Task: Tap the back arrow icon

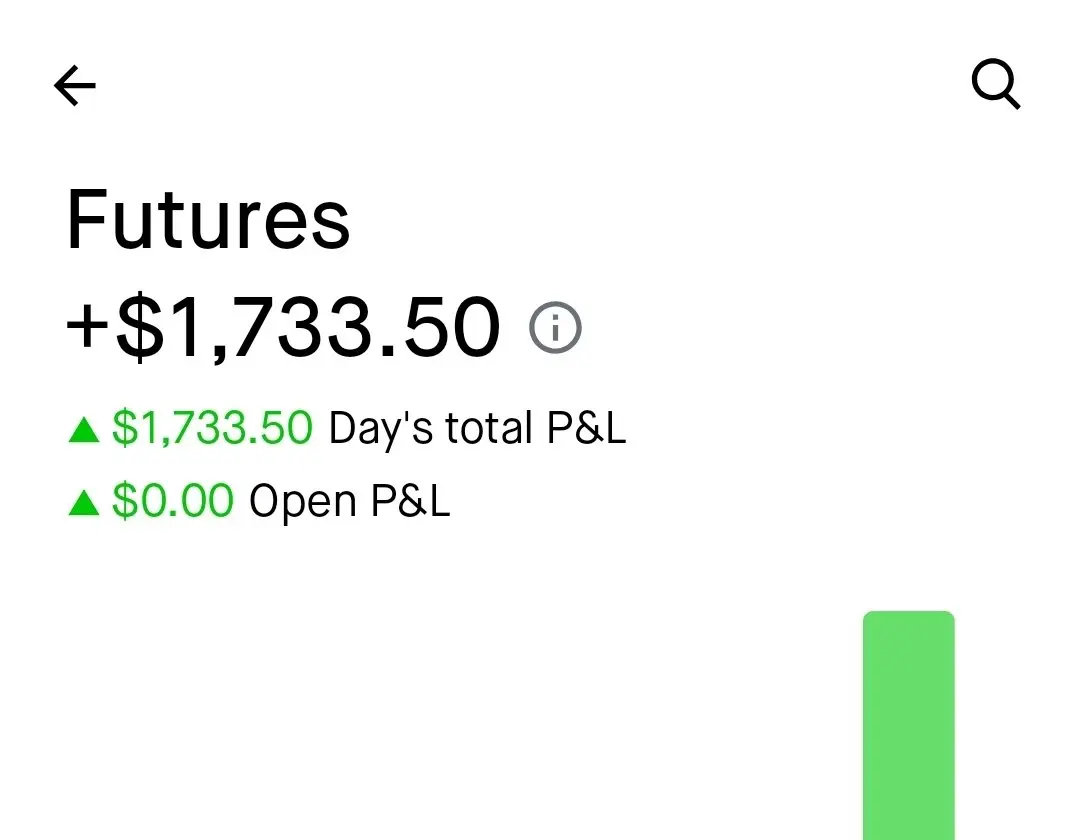Action: [75, 86]
